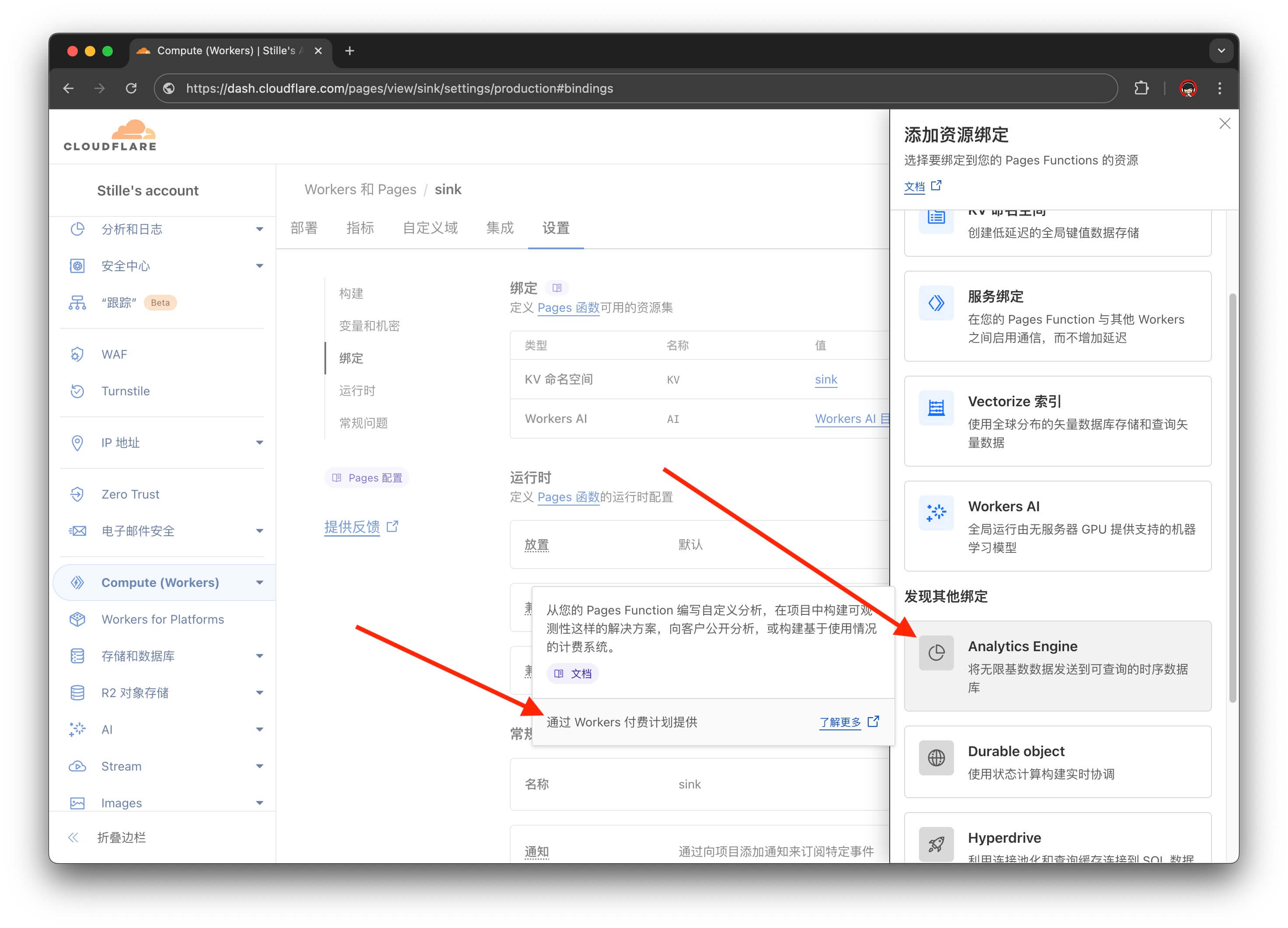Select 变量和机密 in settings navigation

[369, 326]
